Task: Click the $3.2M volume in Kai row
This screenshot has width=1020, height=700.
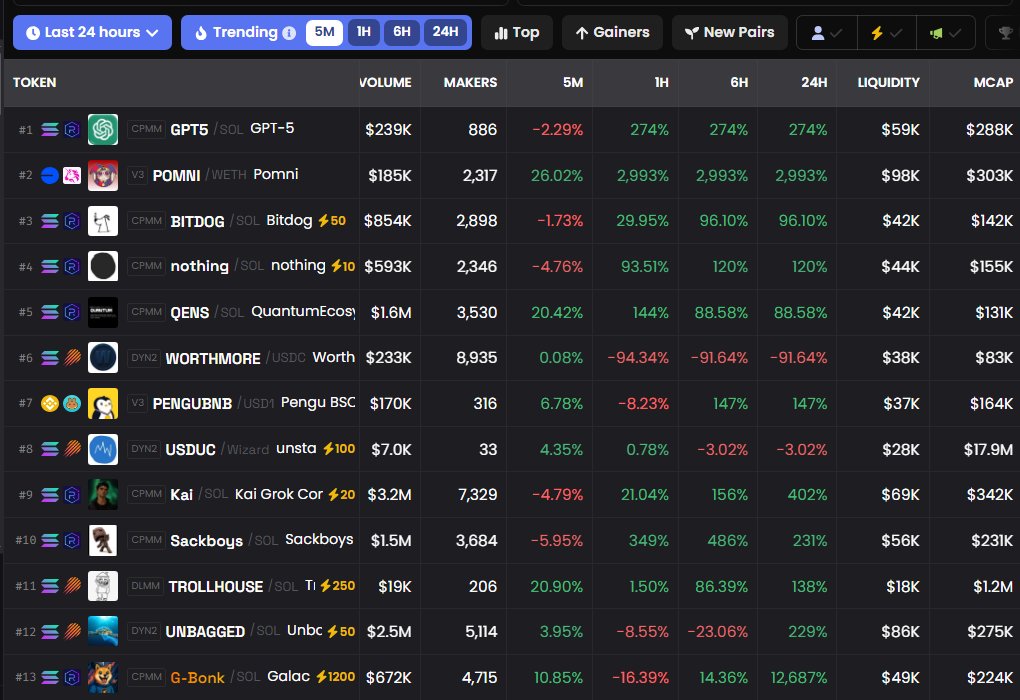Action: (x=389, y=494)
